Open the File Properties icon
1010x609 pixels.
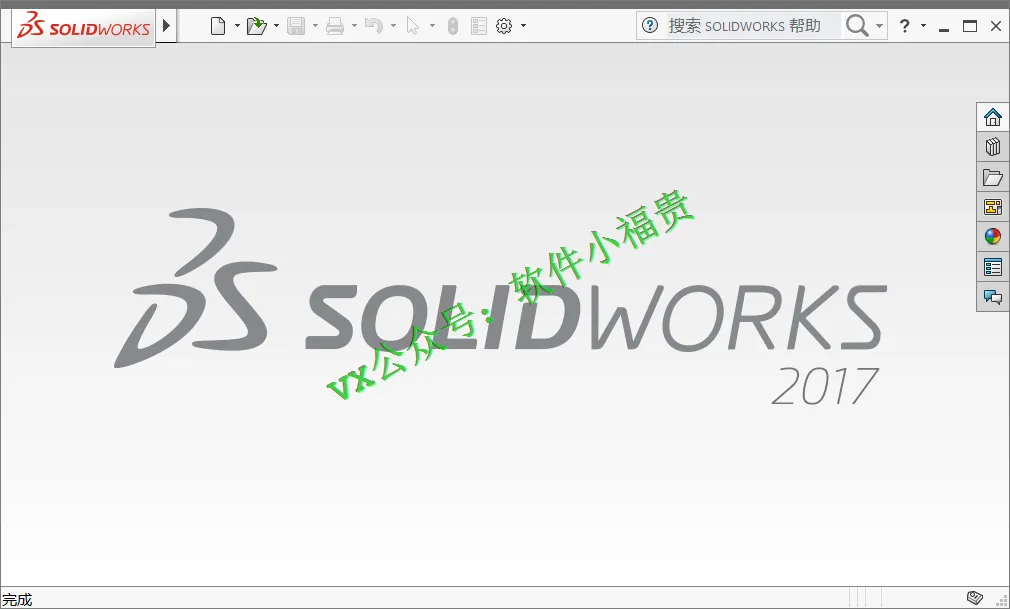pos(479,26)
